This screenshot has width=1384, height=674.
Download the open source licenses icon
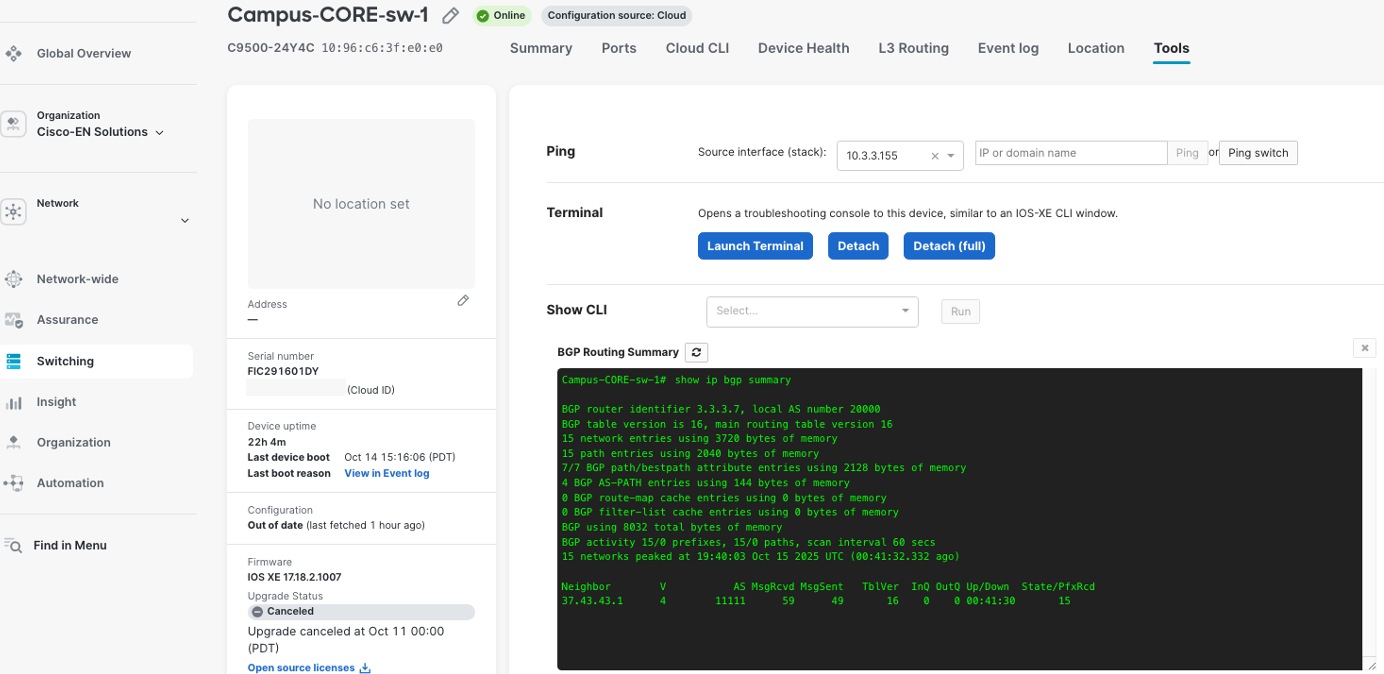(365, 668)
